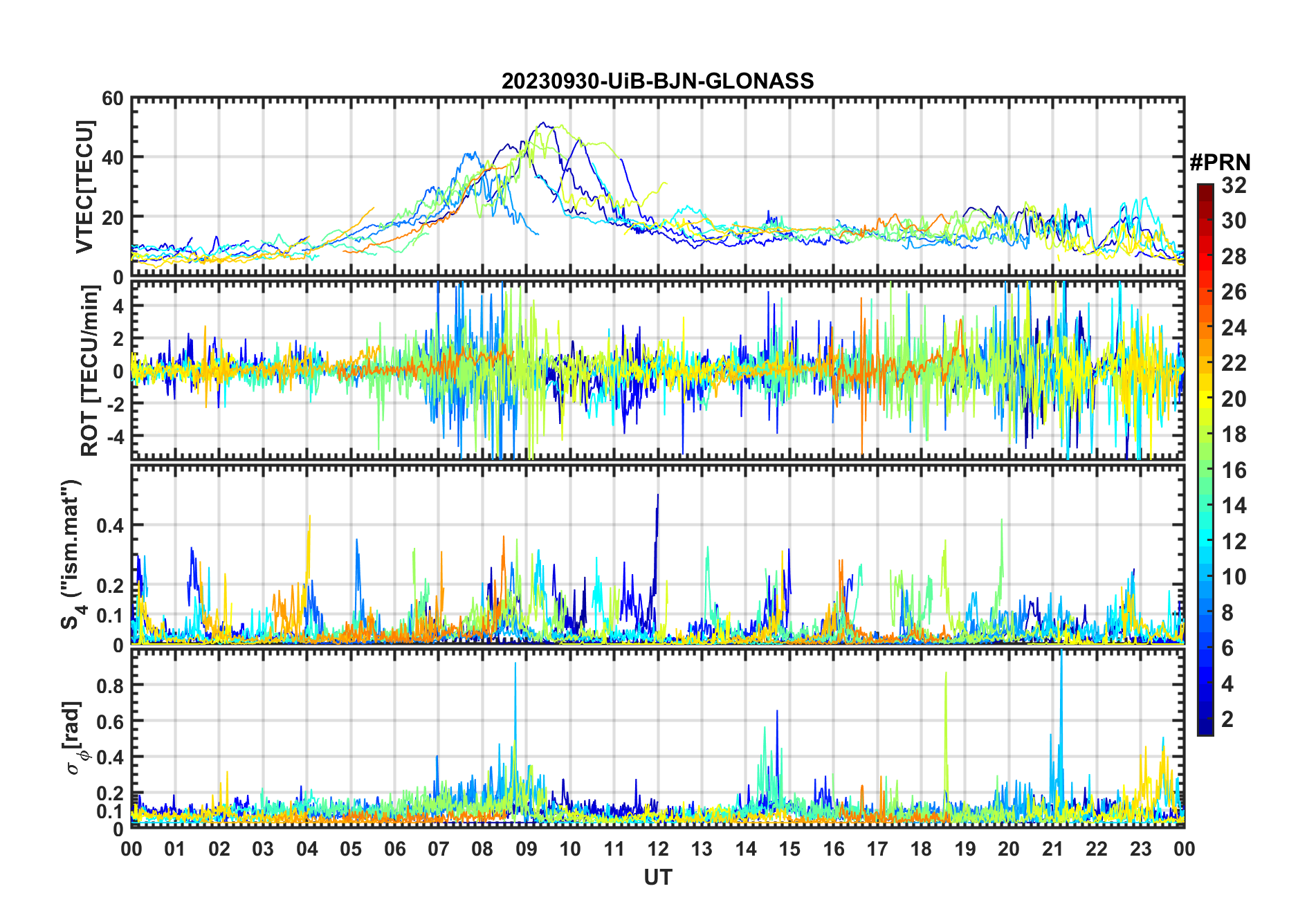Screen dimensions: 1316x920
Task: Click the orange region of the colorbar near 24
Action: tap(1205, 328)
